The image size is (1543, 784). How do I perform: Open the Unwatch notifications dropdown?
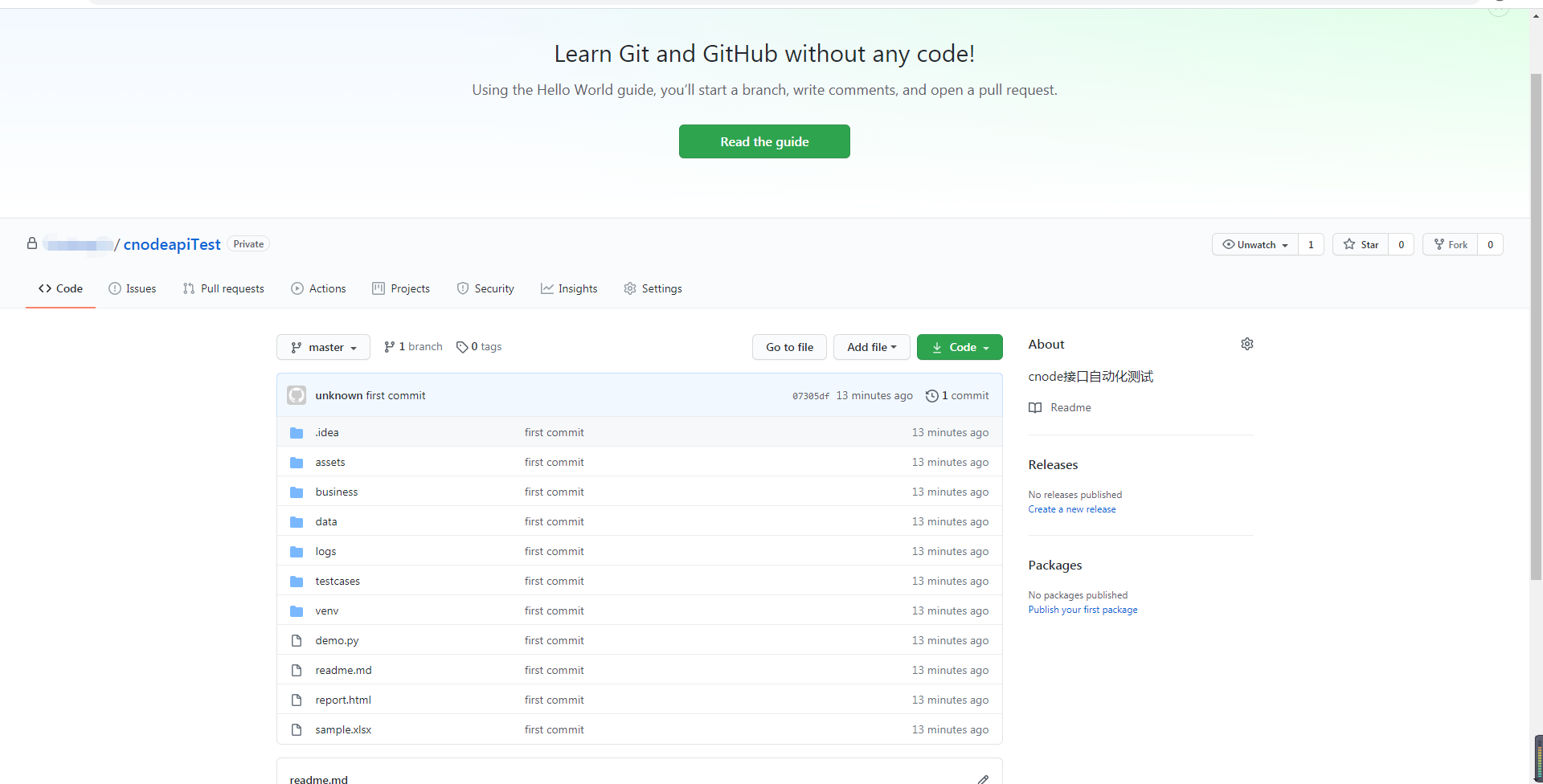click(x=1254, y=245)
